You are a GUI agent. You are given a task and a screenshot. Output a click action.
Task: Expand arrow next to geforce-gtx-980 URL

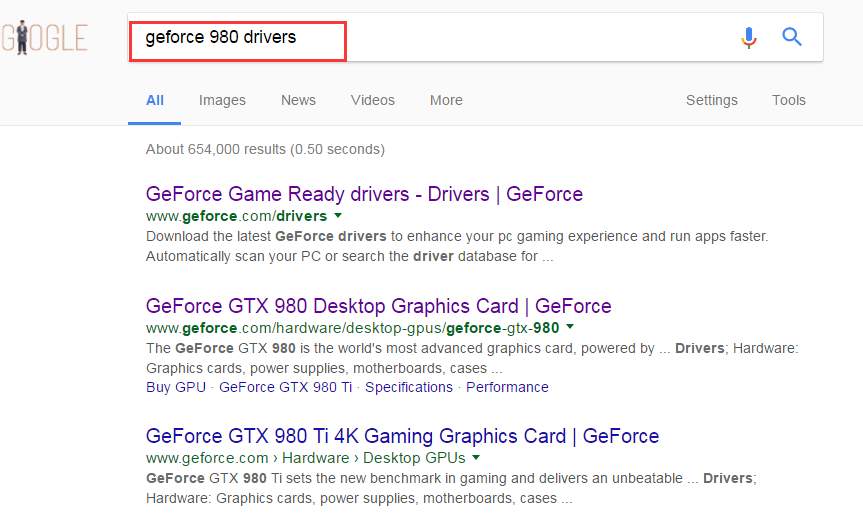point(570,327)
